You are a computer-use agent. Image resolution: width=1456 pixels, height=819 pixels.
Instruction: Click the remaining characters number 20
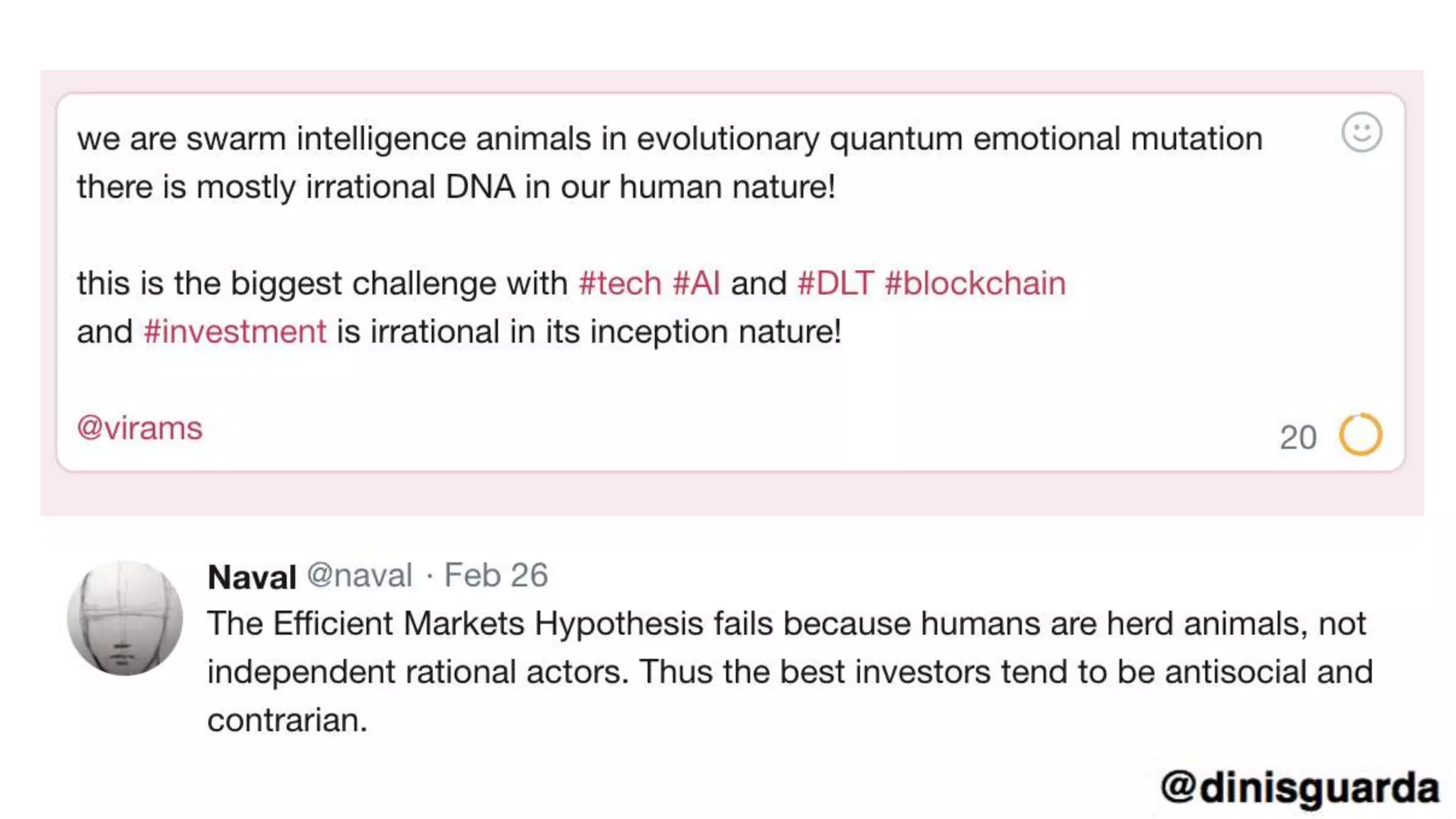pos(1297,437)
